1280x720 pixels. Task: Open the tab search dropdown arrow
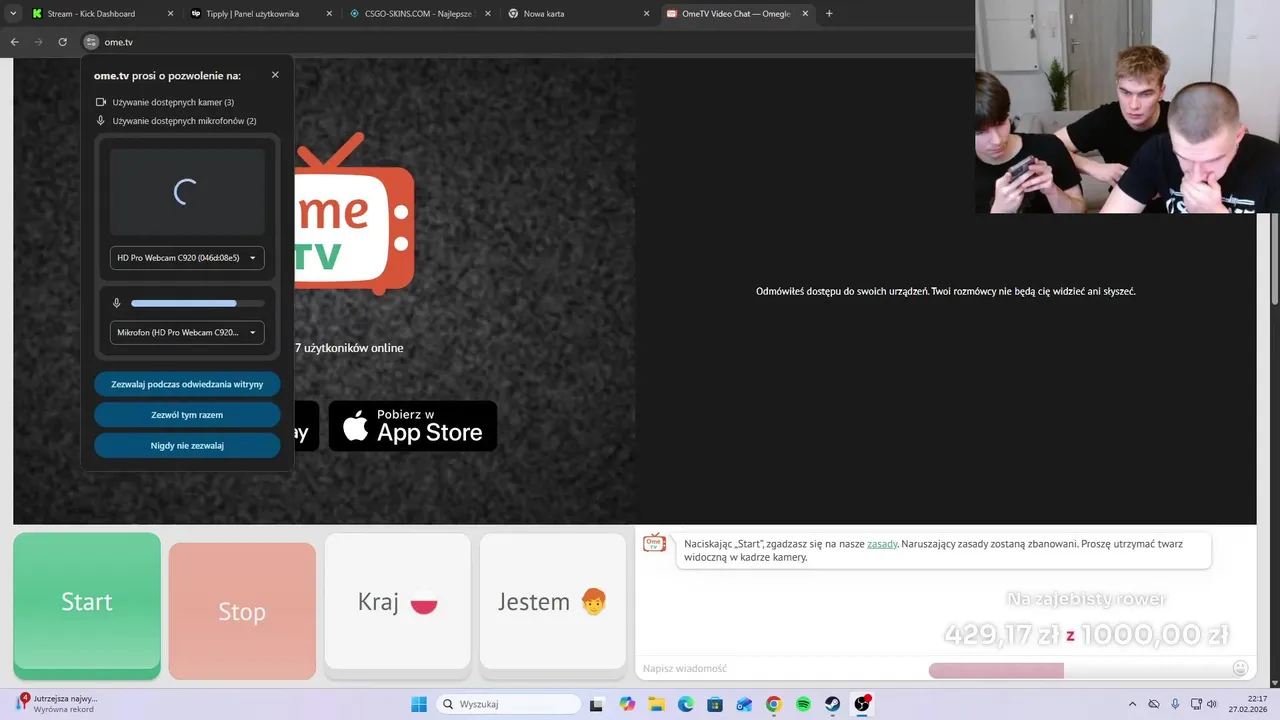13,14
